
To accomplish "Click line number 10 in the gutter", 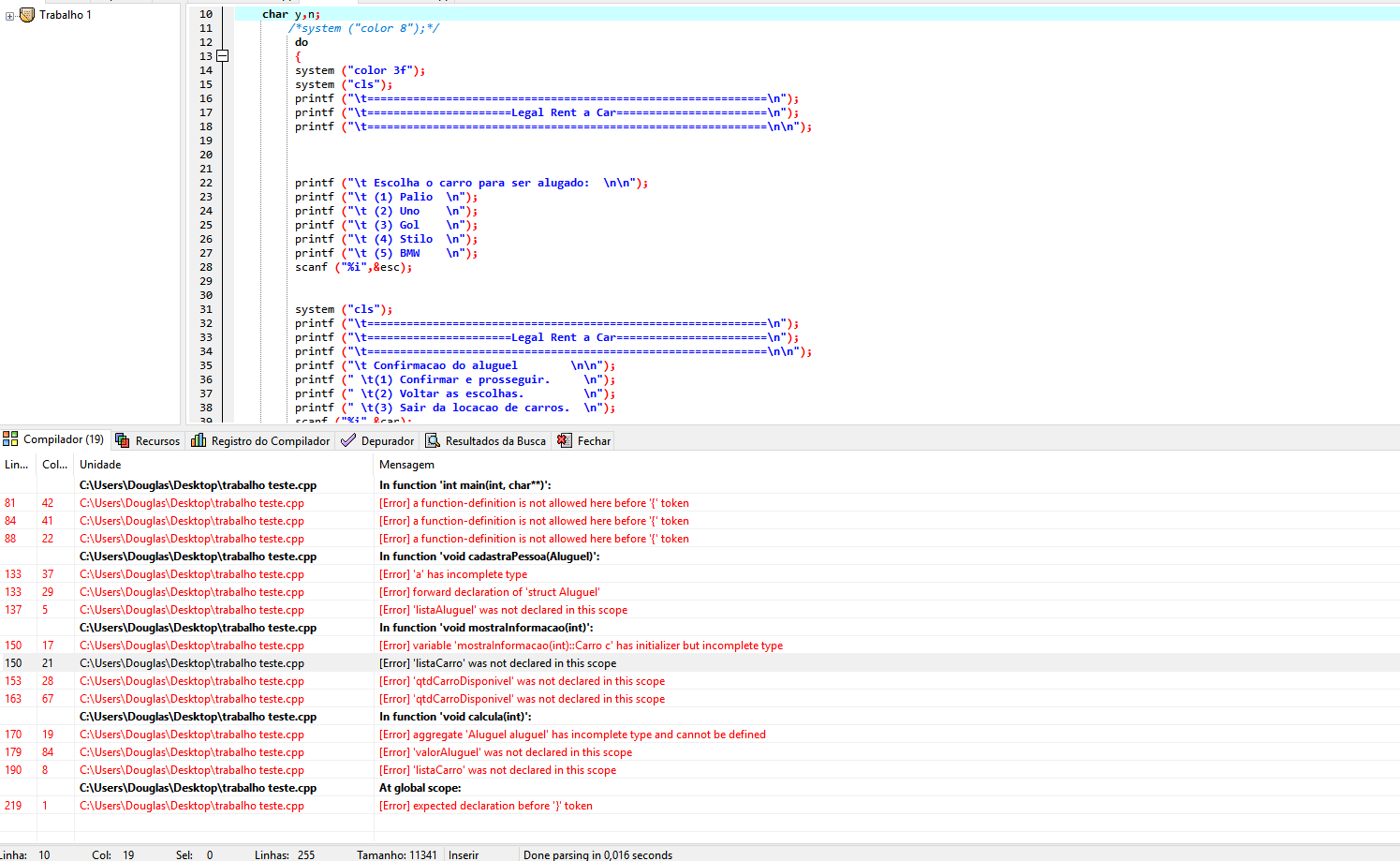I will (x=206, y=14).
